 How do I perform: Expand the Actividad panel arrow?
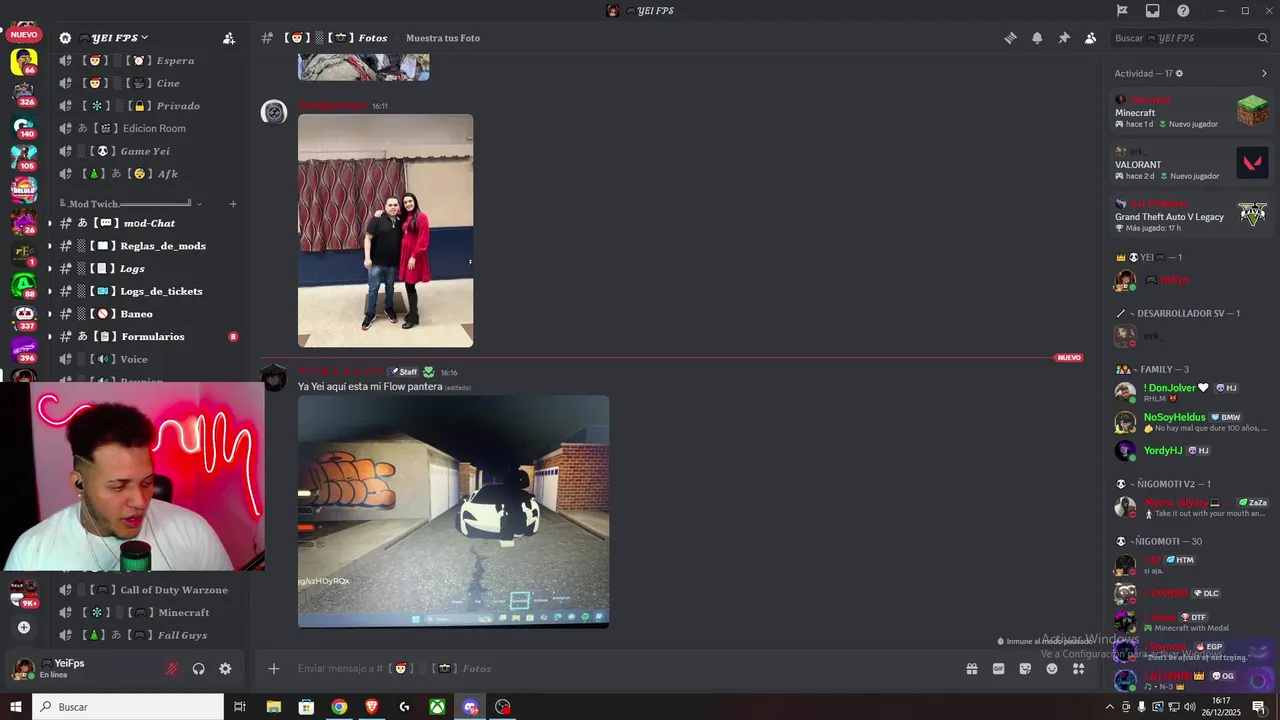(x=1264, y=73)
